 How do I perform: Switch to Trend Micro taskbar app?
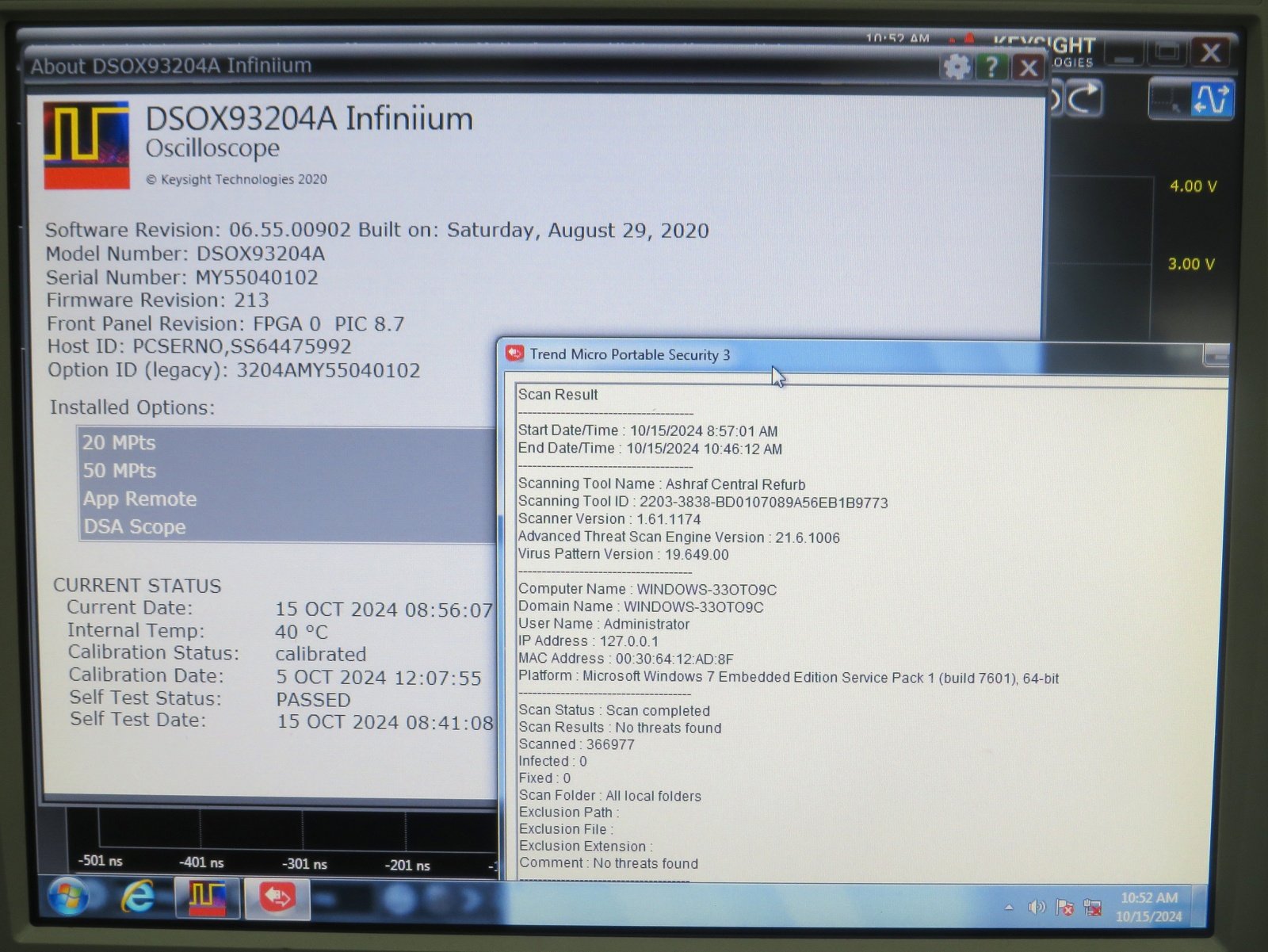click(x=277, y=898)
